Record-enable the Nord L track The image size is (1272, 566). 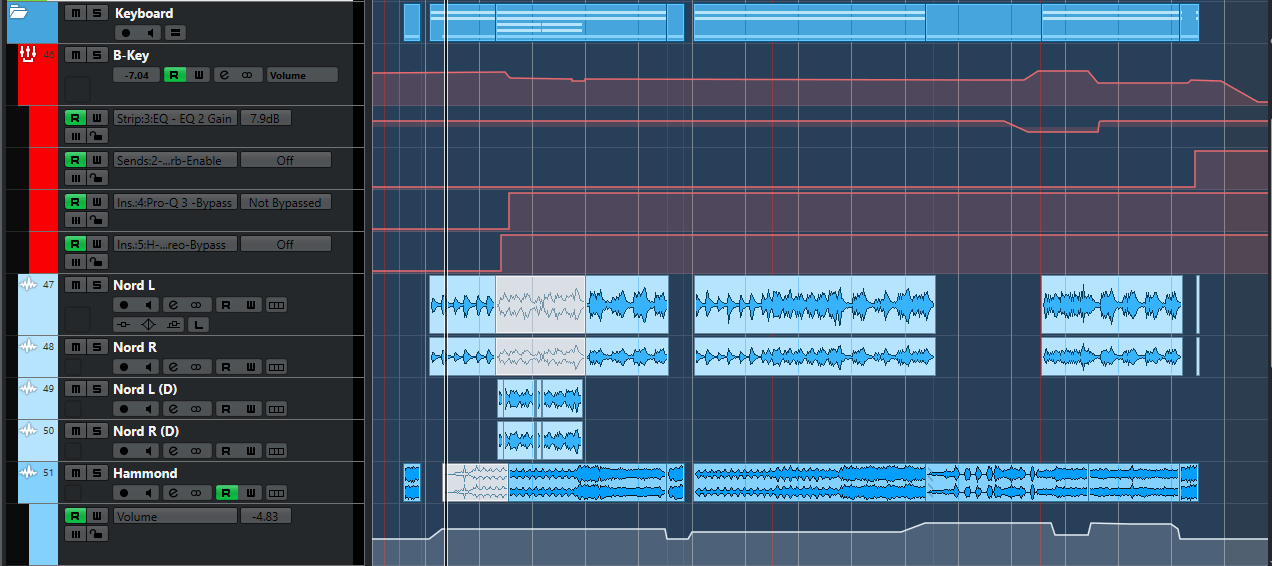coord(124,305)
